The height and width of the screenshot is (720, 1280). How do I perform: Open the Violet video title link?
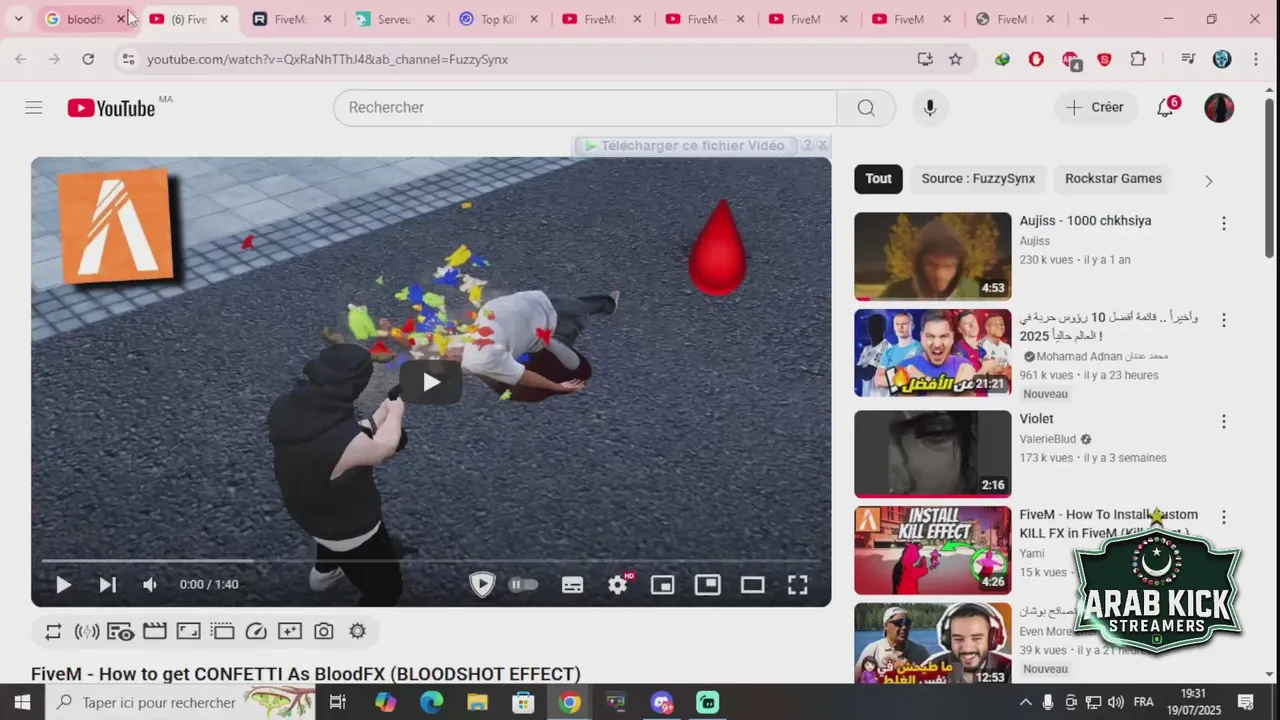tap(1036, 419)
